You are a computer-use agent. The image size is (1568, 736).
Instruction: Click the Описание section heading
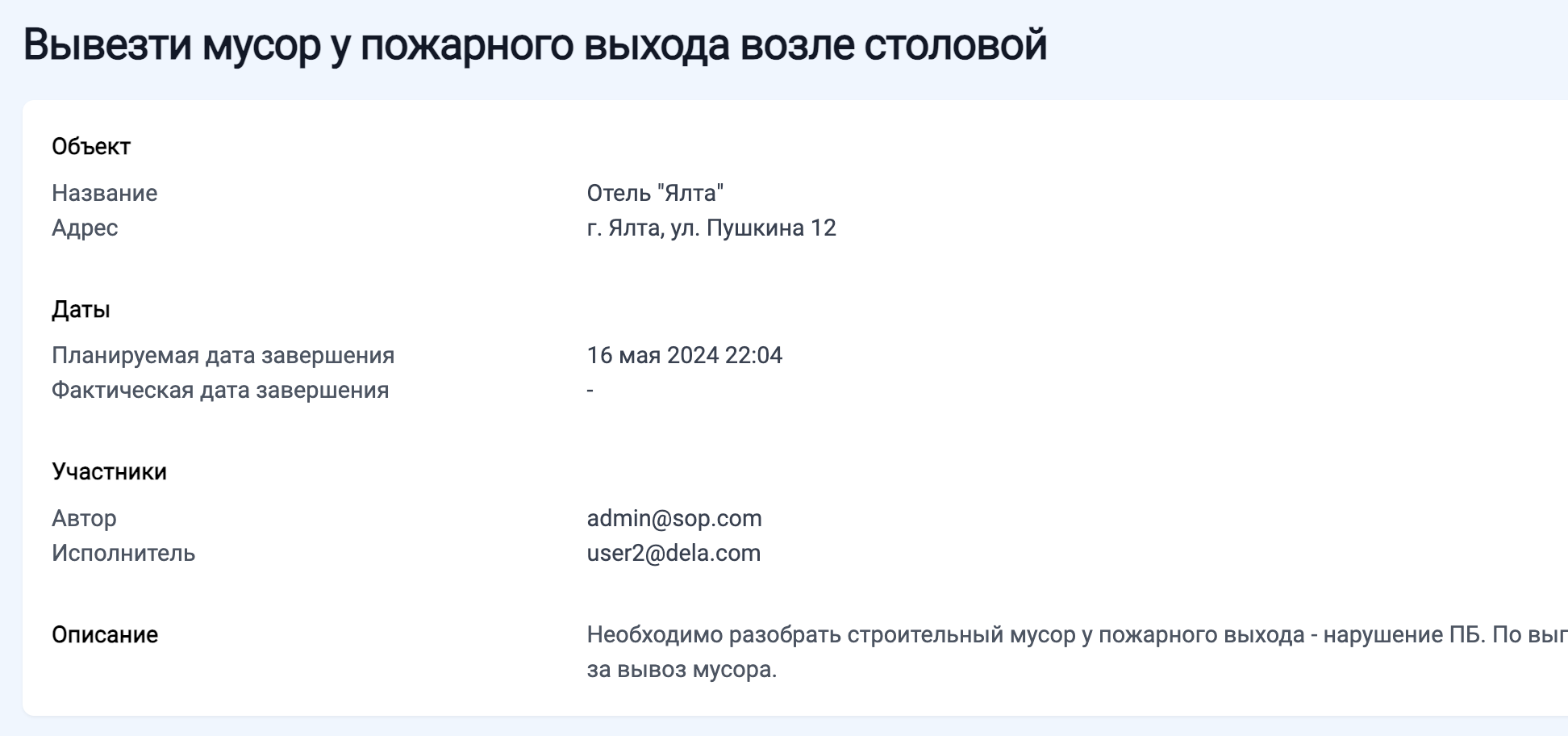tap(105, 635)
